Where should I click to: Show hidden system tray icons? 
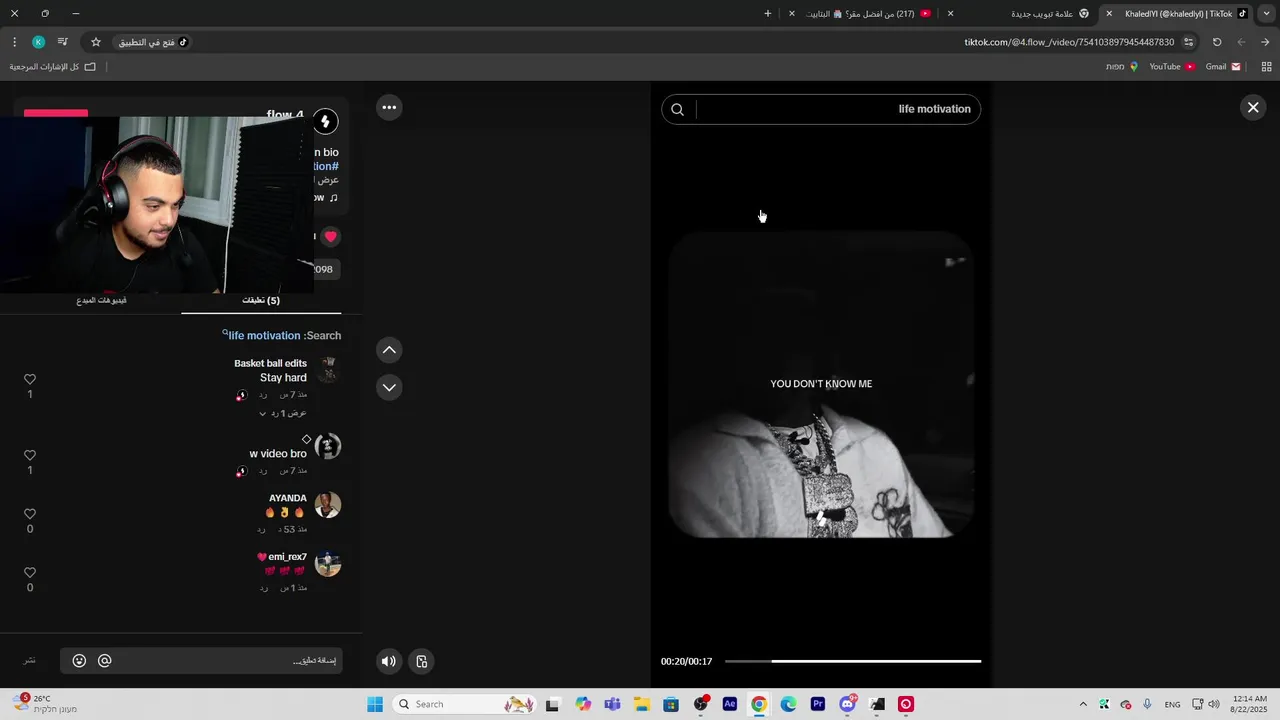coord(1083,704)
